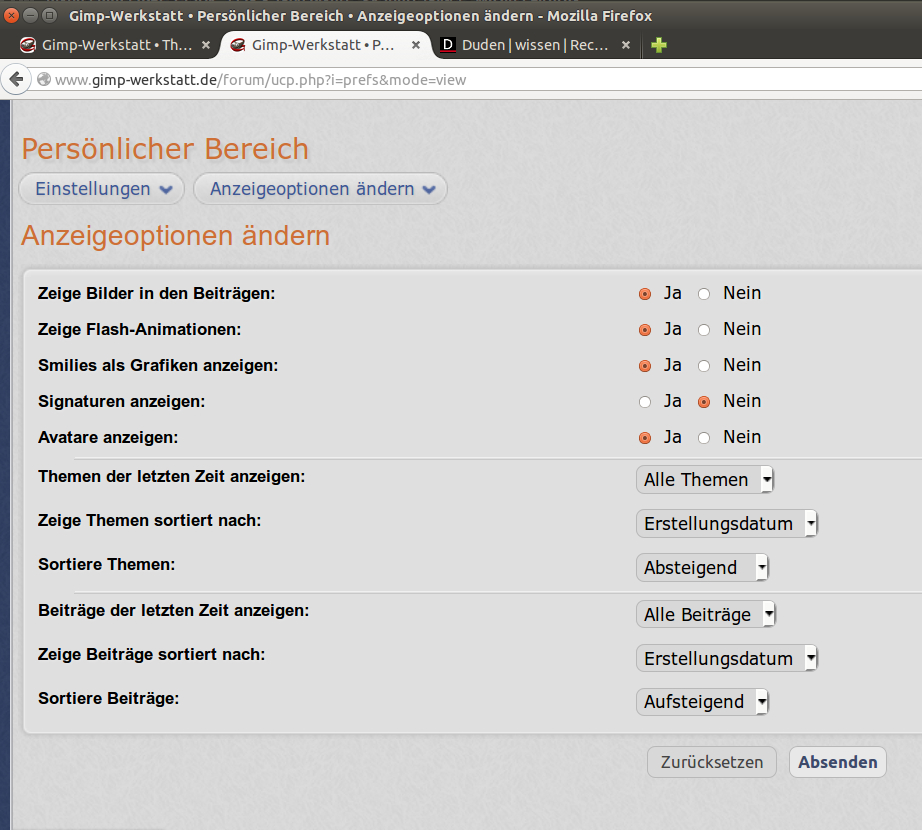Minimize the Firefox window
The width and height of the screenshot is (922, 830).
coord(31,15)
